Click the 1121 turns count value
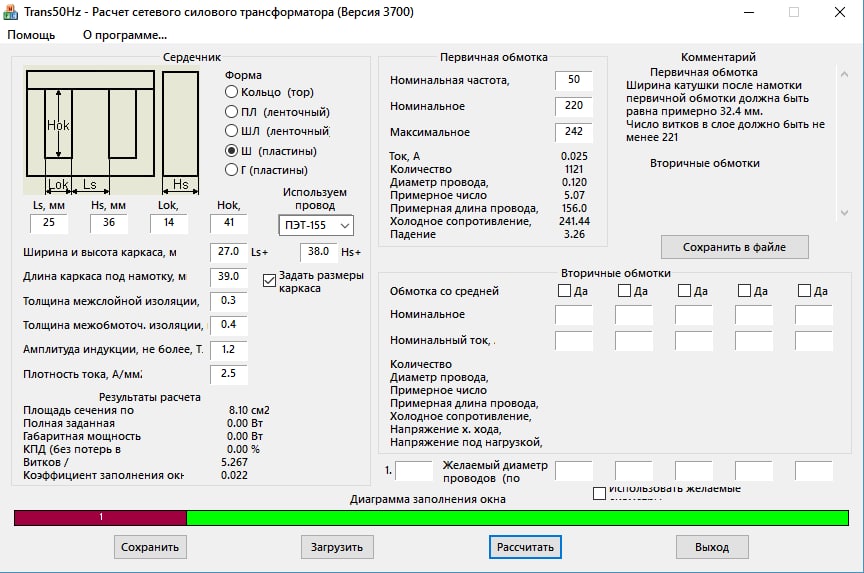This screenshot has width=864, height=573. tap(574, 170)
